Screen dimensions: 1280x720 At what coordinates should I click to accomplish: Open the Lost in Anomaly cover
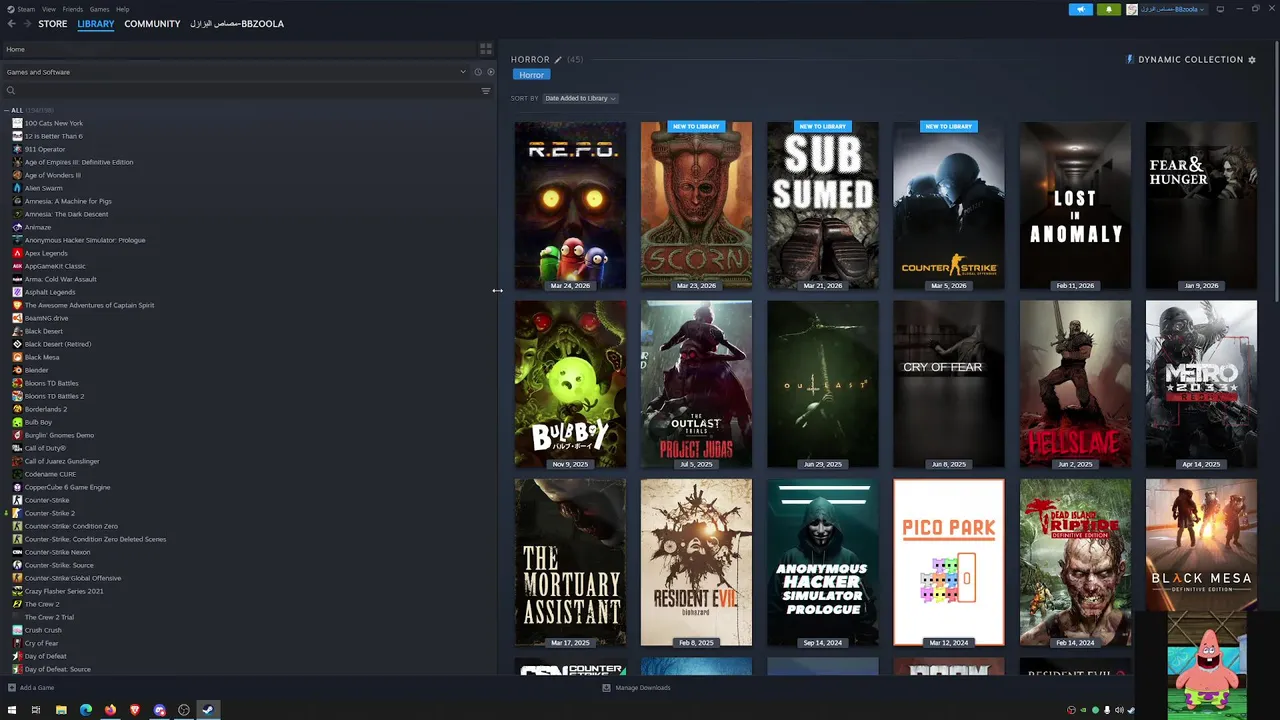click(1075, 206)
